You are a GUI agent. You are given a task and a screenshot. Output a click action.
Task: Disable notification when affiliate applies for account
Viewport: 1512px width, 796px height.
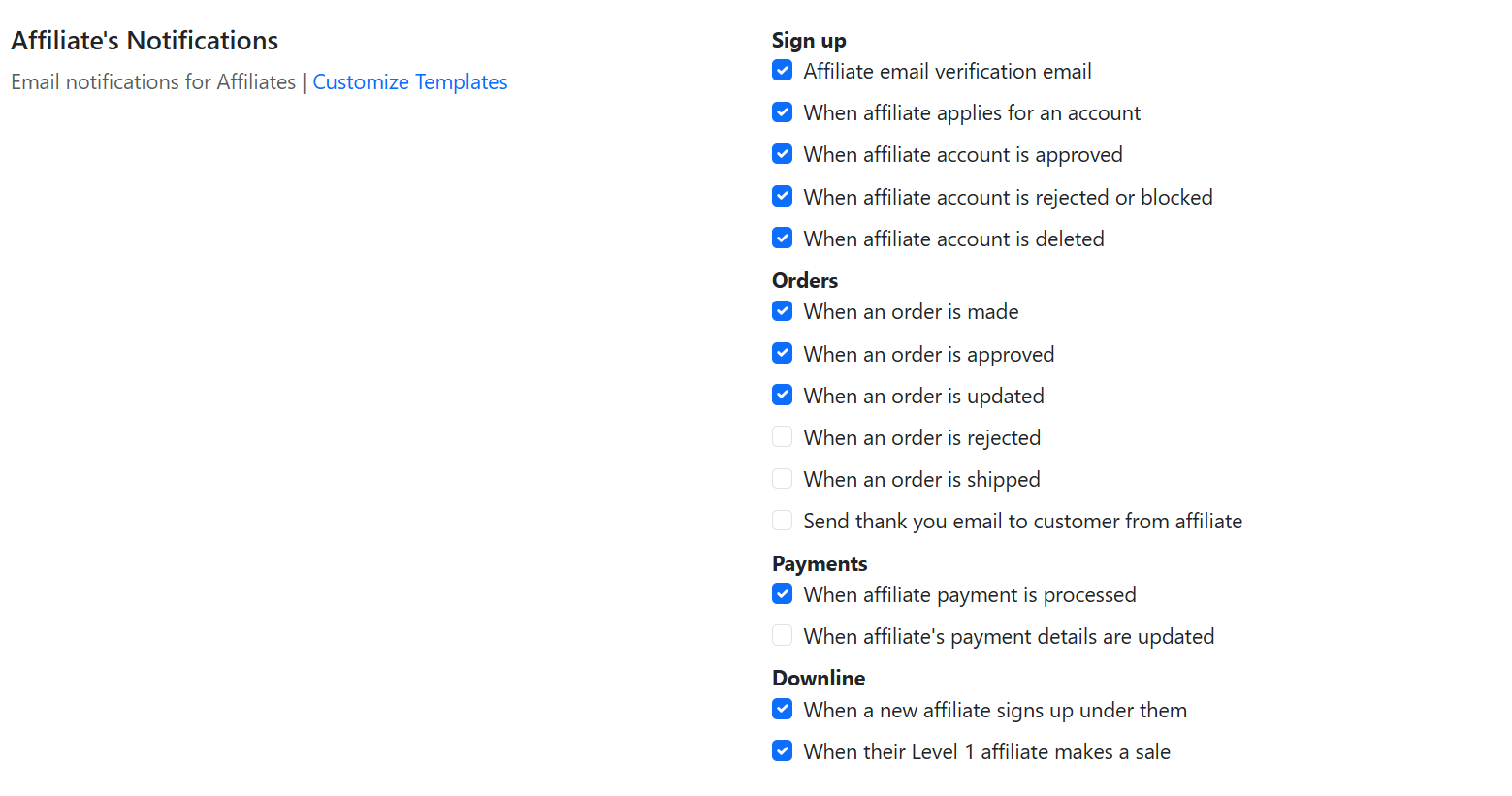[783, 112]
